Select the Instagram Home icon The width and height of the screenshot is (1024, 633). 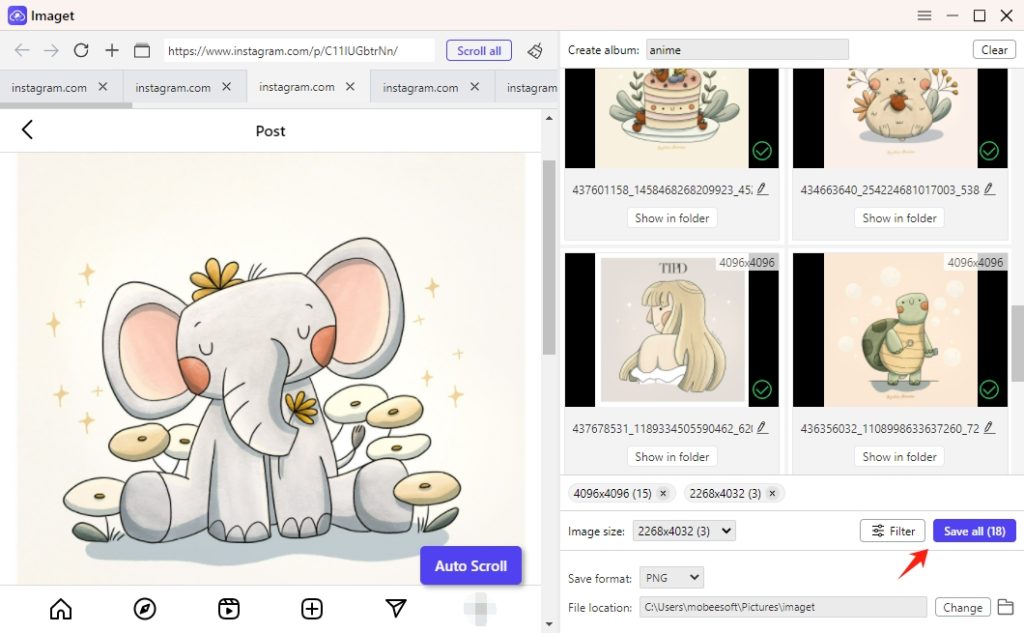61,608
